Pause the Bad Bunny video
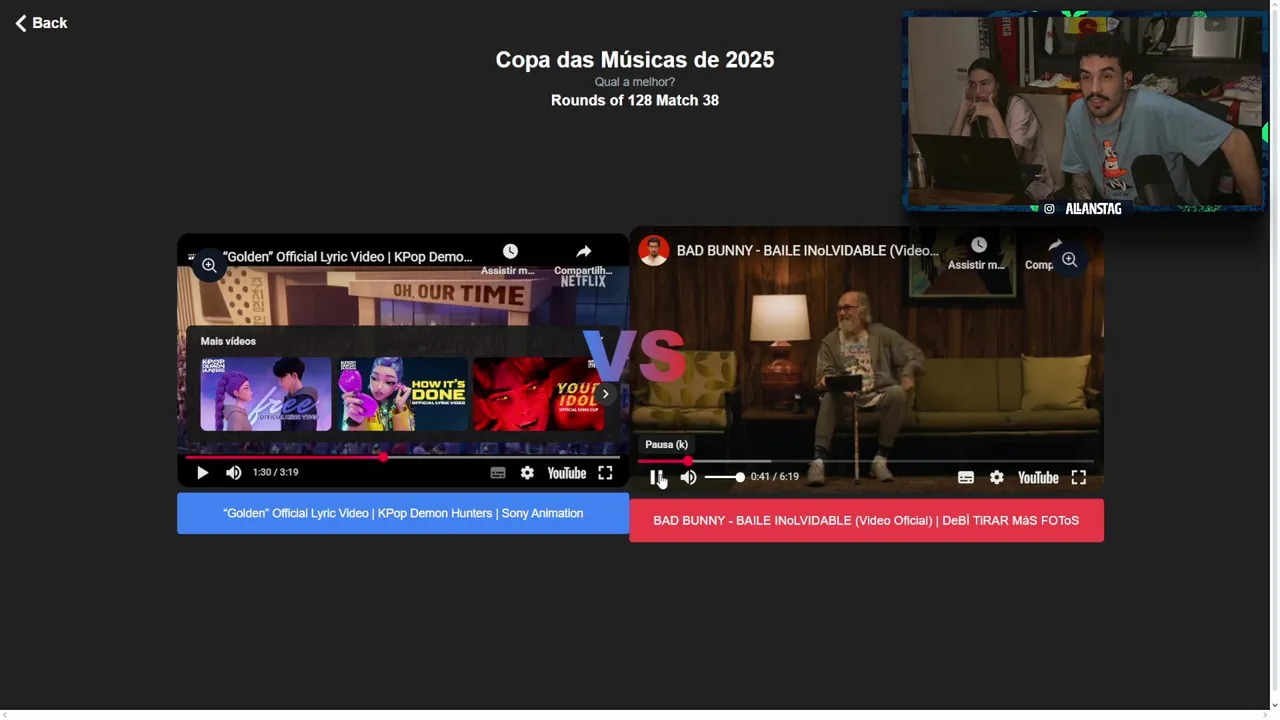 click(x=656, y=478)
